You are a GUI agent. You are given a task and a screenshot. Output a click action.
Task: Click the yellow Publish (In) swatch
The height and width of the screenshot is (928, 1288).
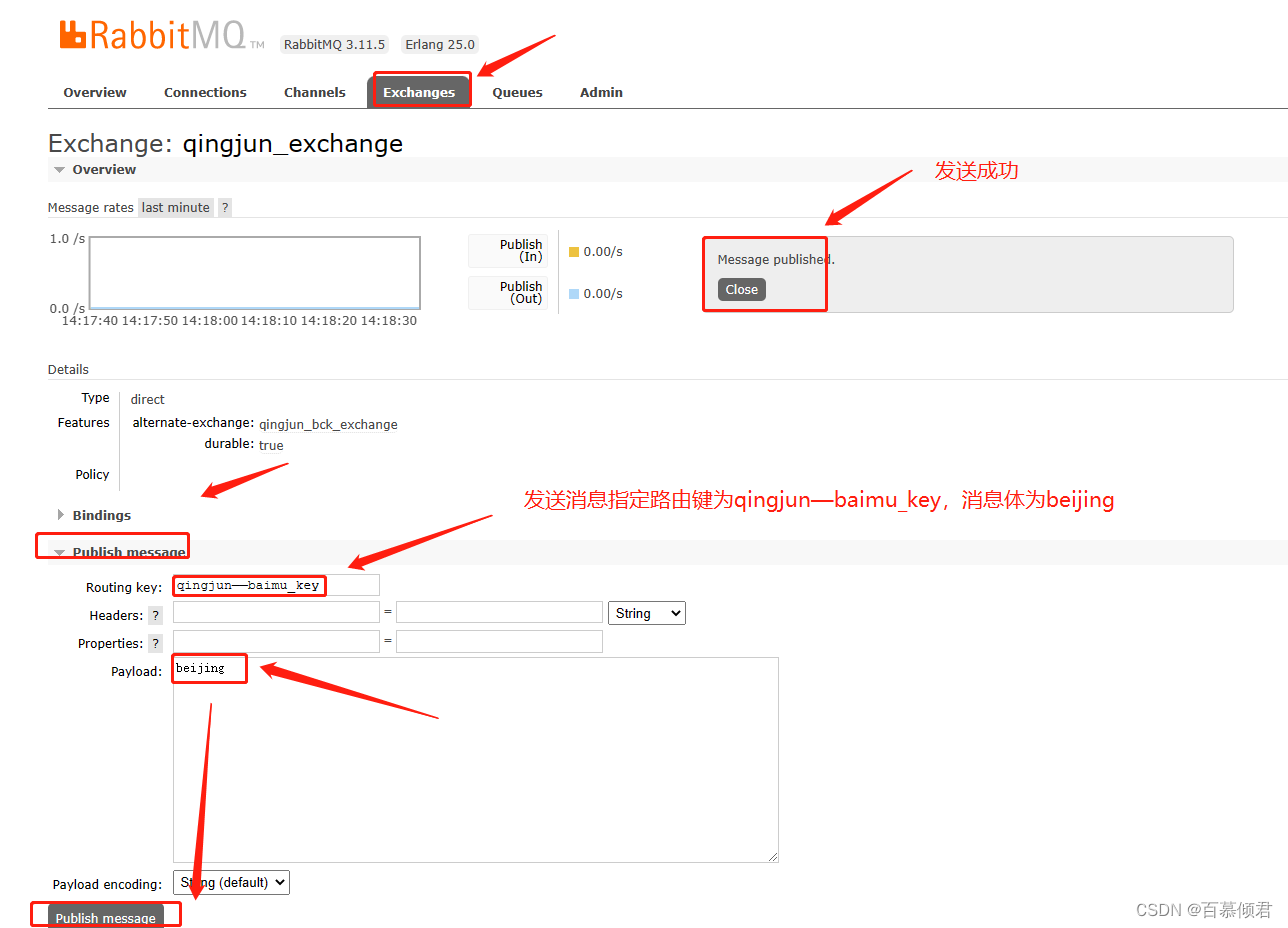pyautogui.click(x=574, y=252)
